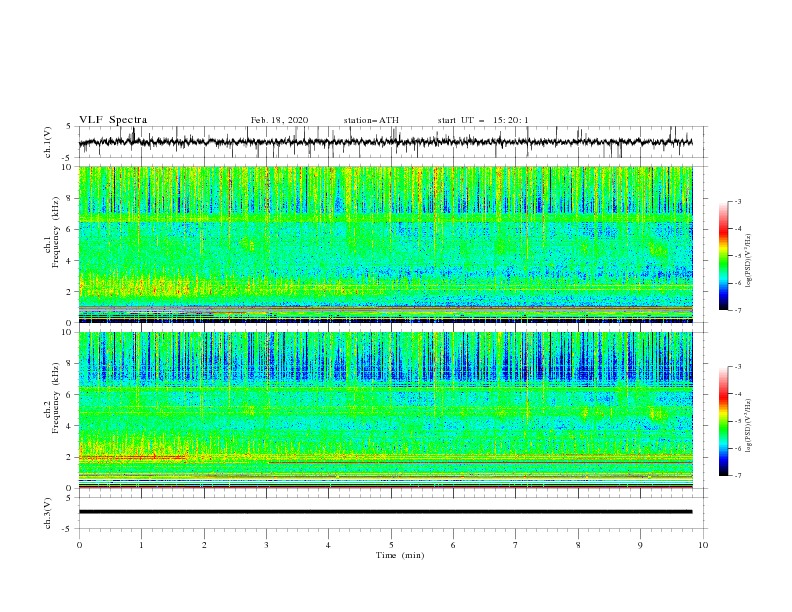792x612 pixels.
Task: Click the "9" minute tick on the Time axis
Action: tap(640, 545)
